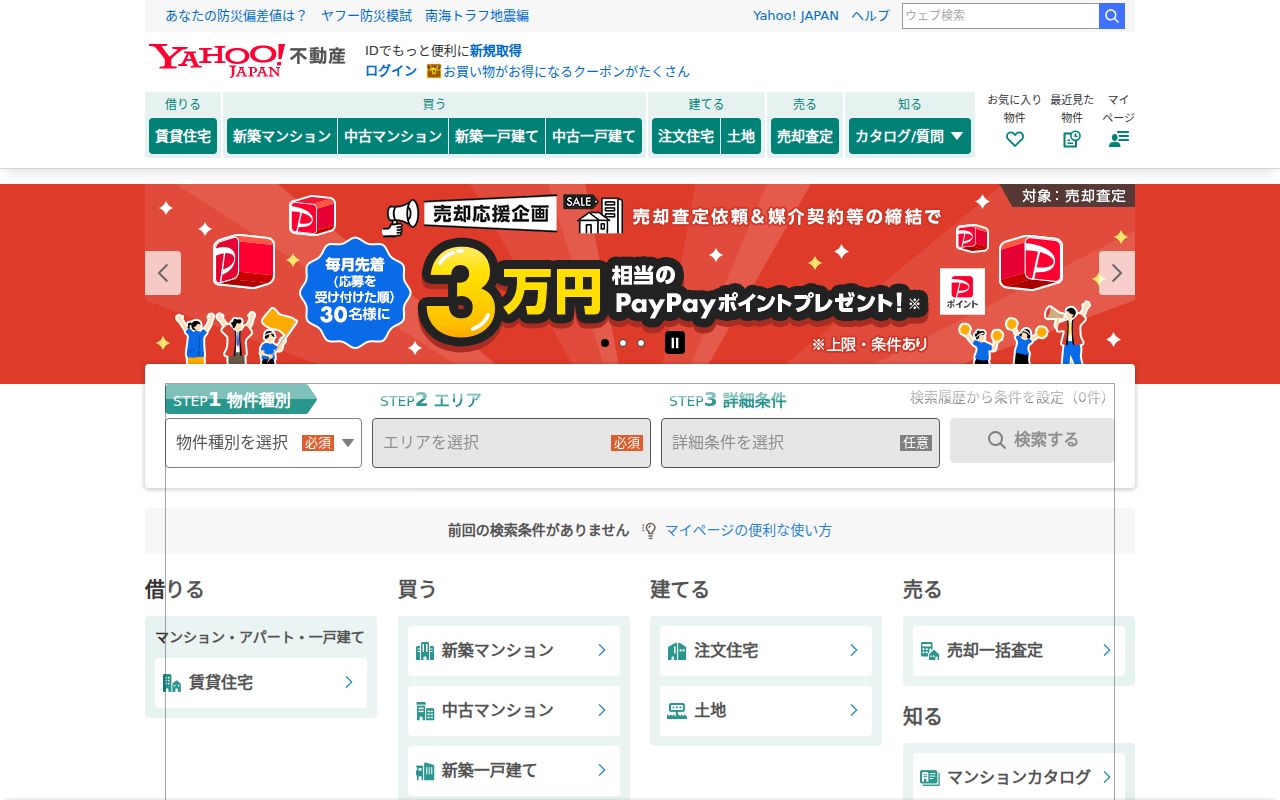
Task: Click the lightbulb icon near マイページの便利な使い方
Action: [649, 530]
